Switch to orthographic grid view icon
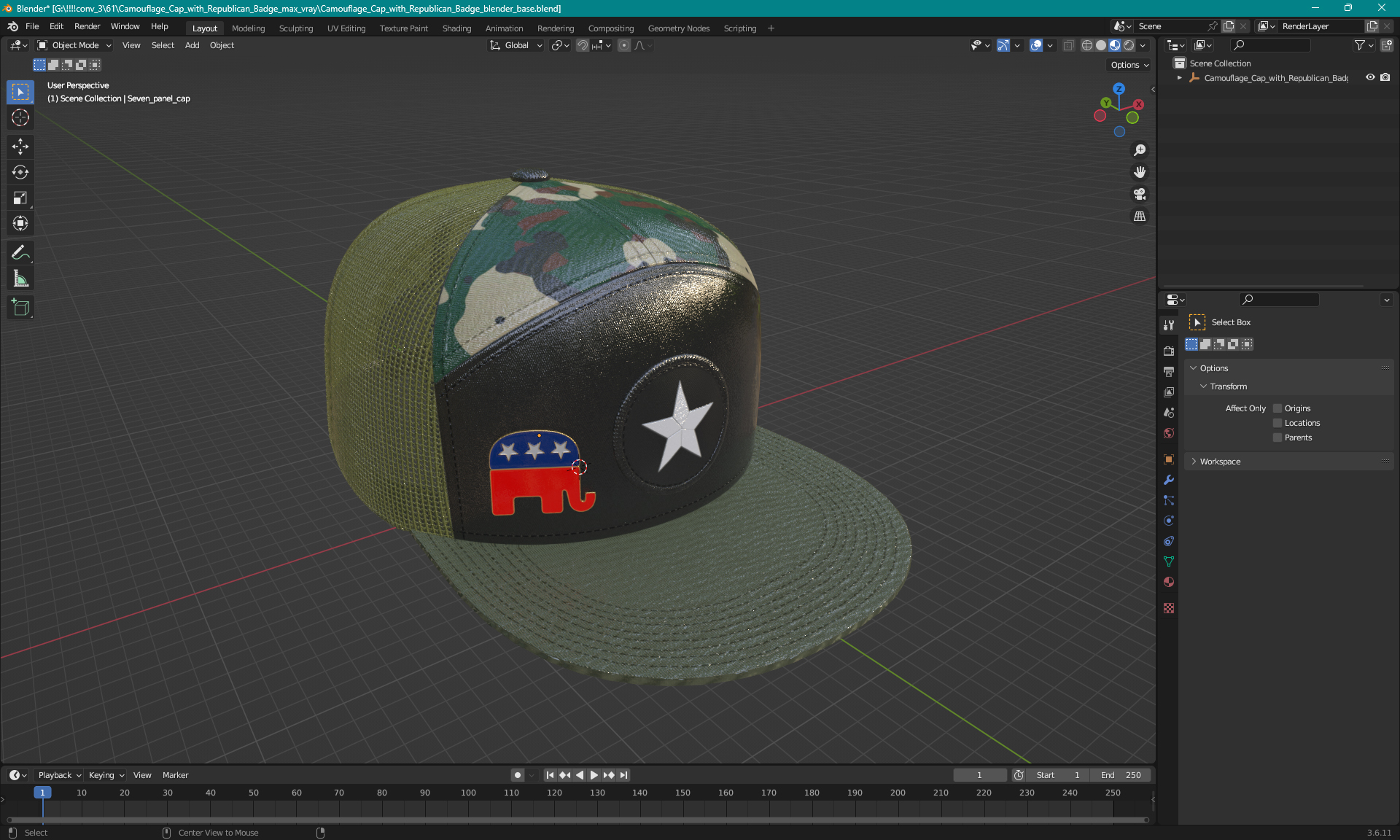The width and height of the screenshot is (1400, 840). pos(1140,216)
